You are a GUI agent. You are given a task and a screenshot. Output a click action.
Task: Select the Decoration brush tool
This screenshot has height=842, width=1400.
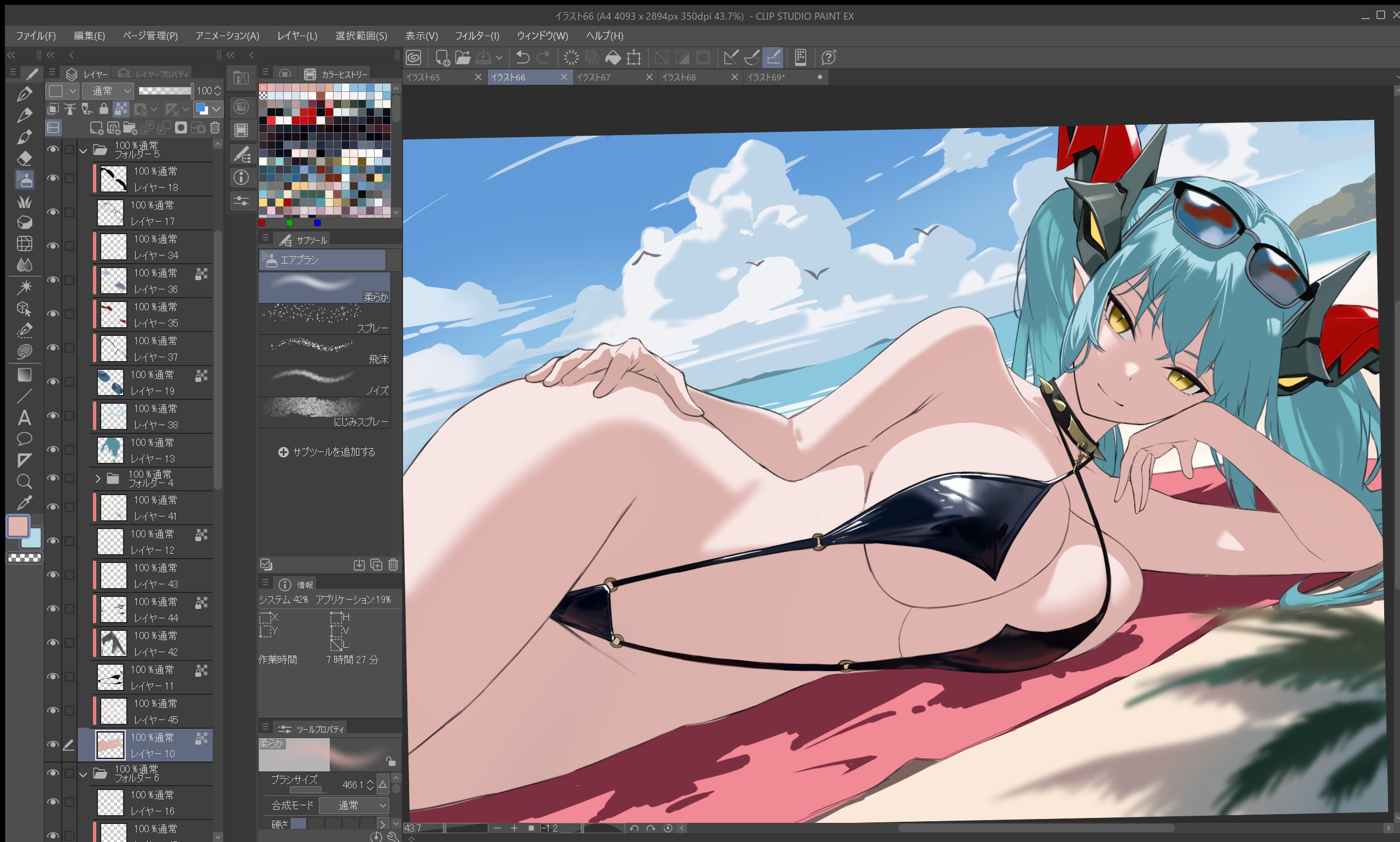pos(25,201)
